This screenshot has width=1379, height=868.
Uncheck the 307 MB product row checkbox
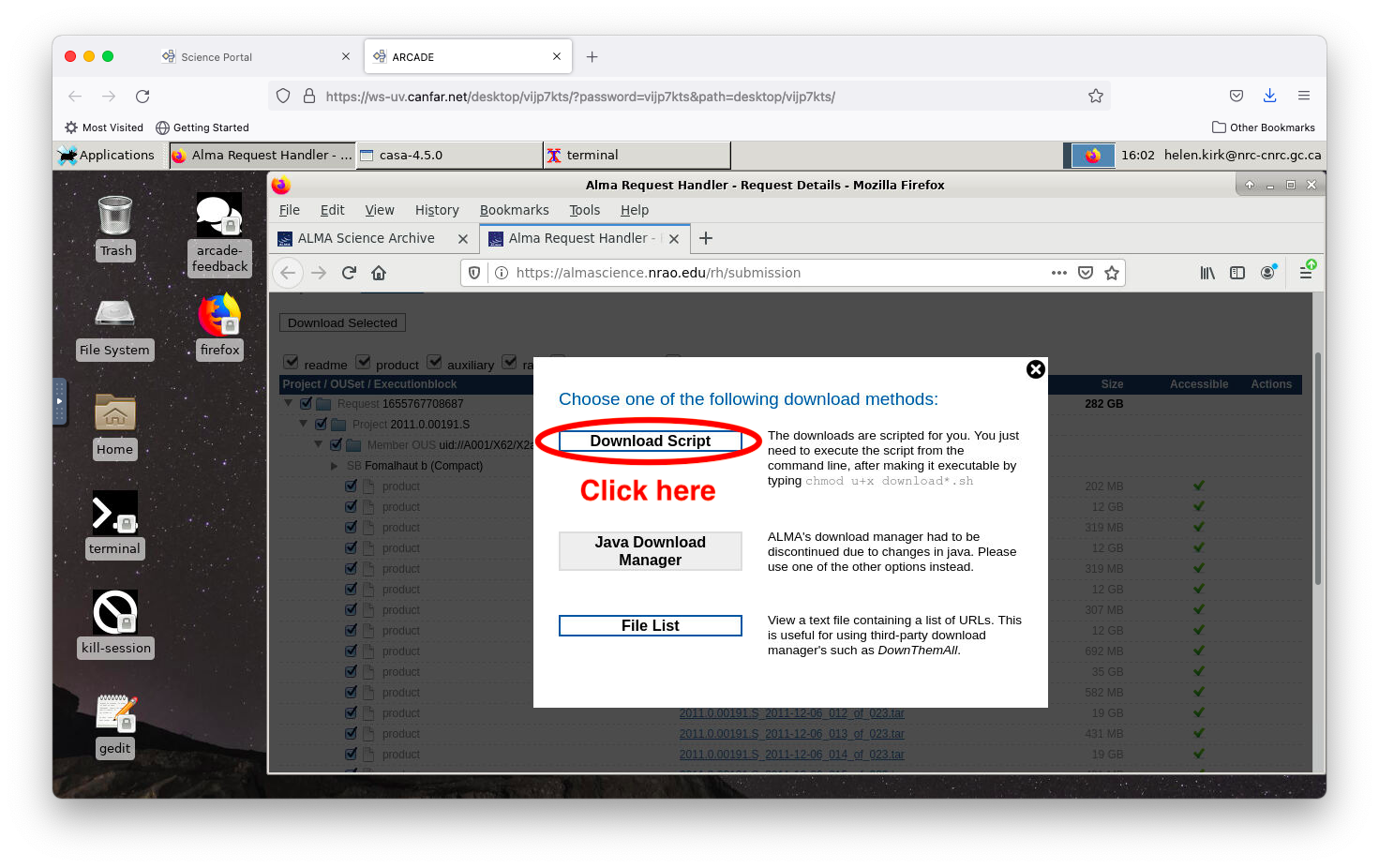[x=351, y=610]
